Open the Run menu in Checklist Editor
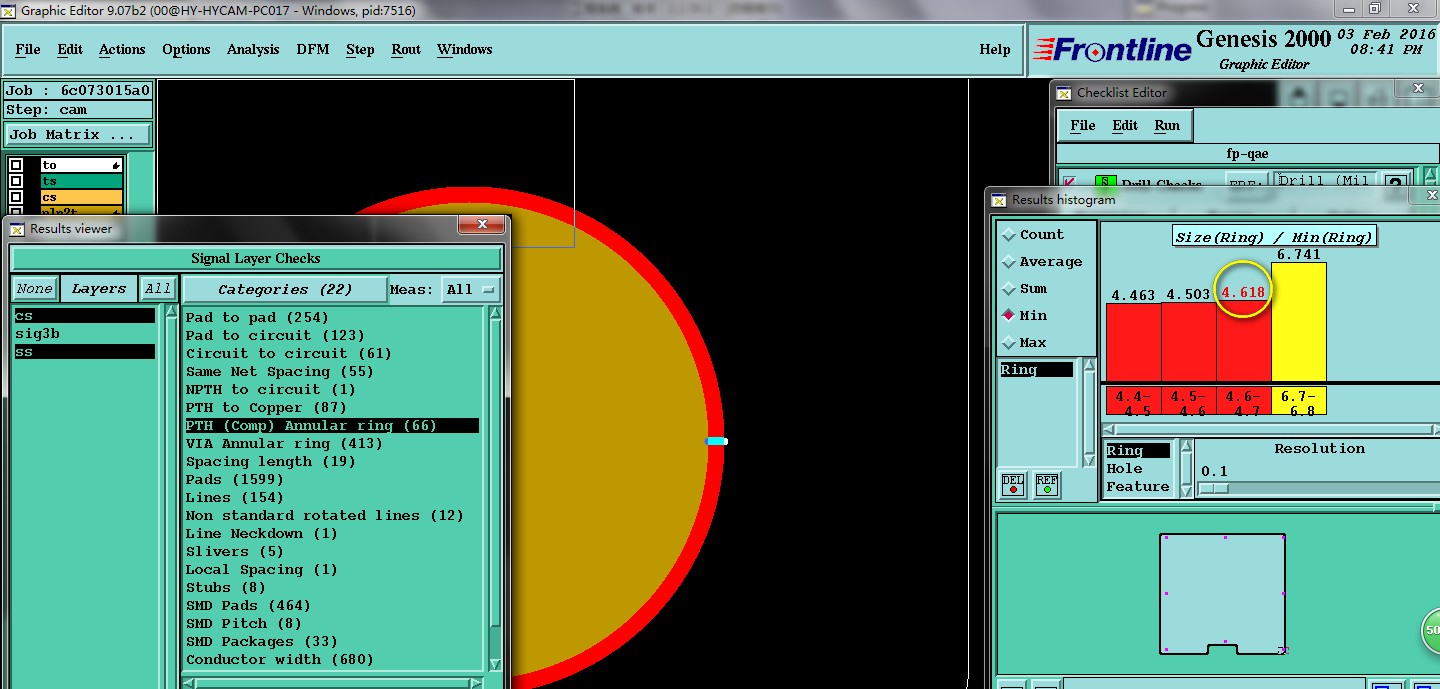1440x689 pixels. (x=1167, y=126)
